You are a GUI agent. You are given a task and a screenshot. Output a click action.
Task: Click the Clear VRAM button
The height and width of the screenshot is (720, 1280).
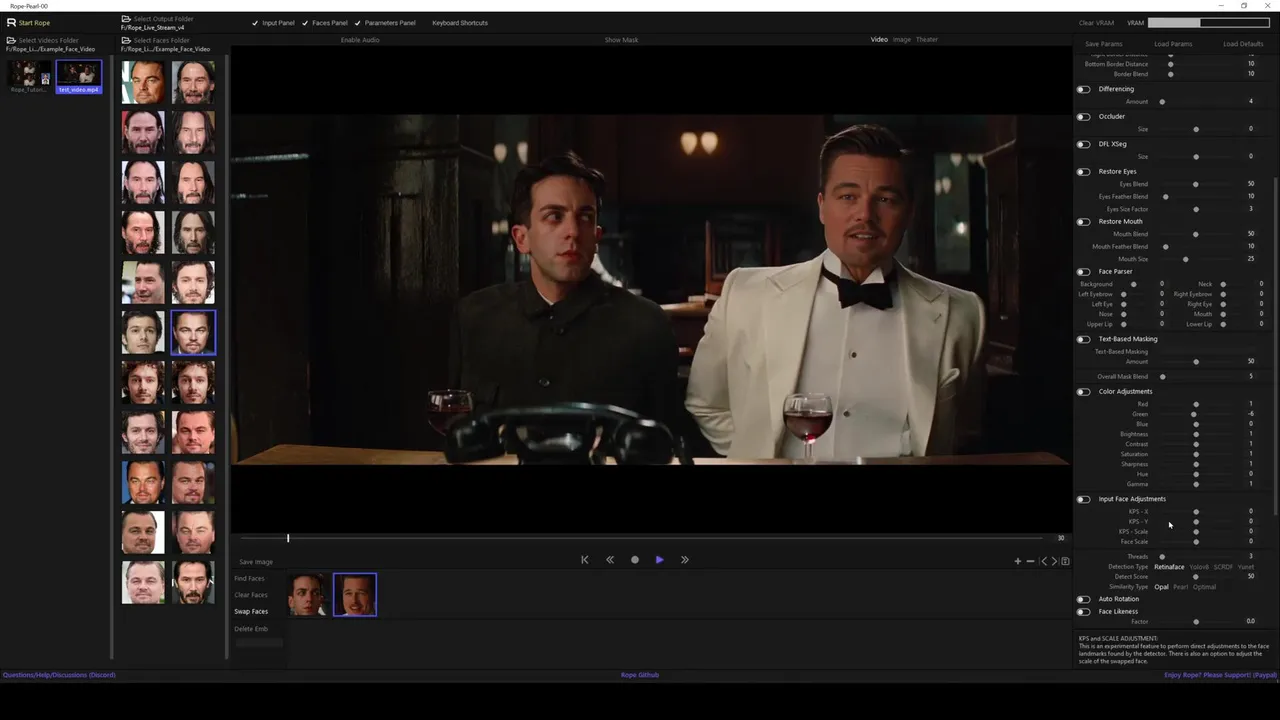pyautogui.click(x=1096, y=23)
